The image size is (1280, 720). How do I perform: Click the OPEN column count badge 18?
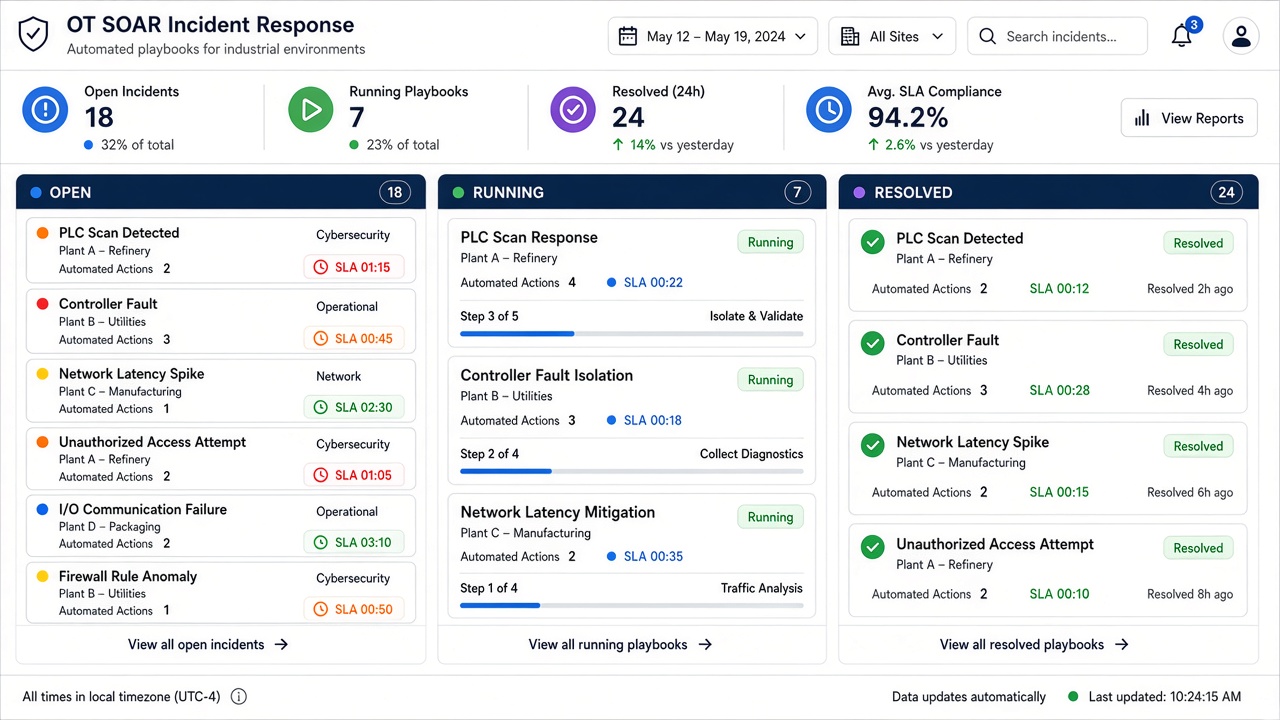pos(395,192)
